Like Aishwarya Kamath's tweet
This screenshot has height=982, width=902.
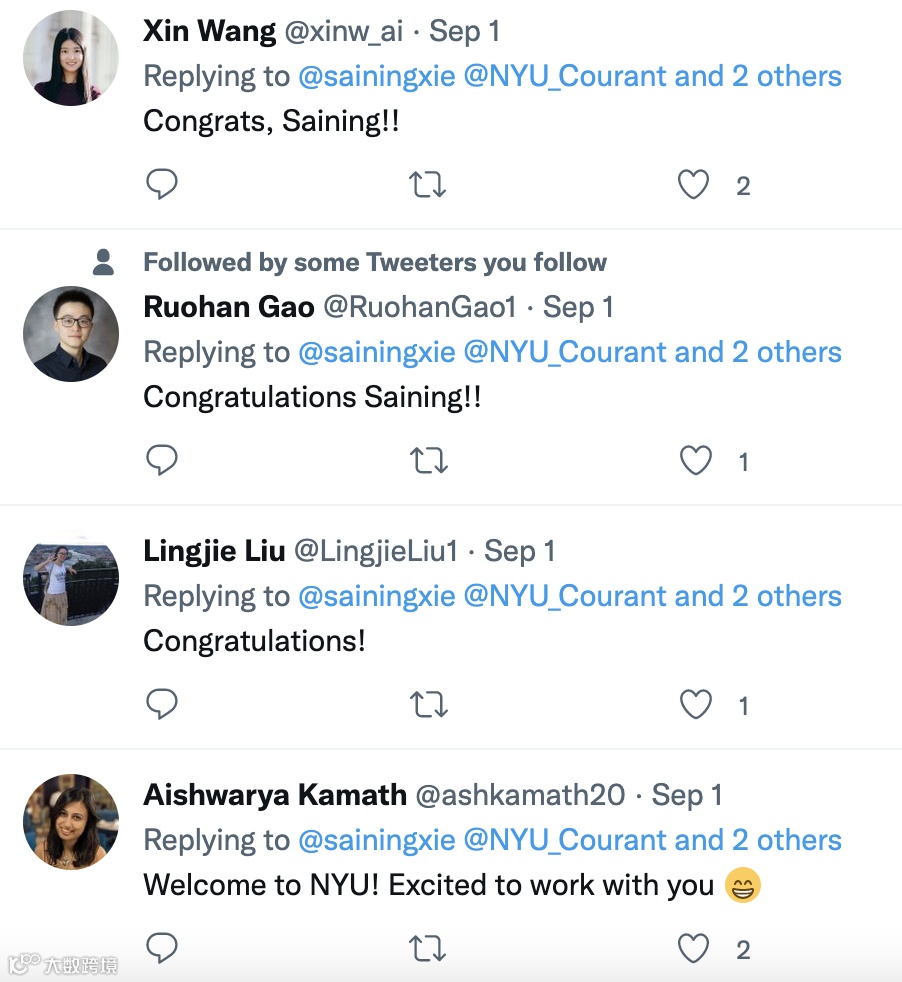(694, 948)
